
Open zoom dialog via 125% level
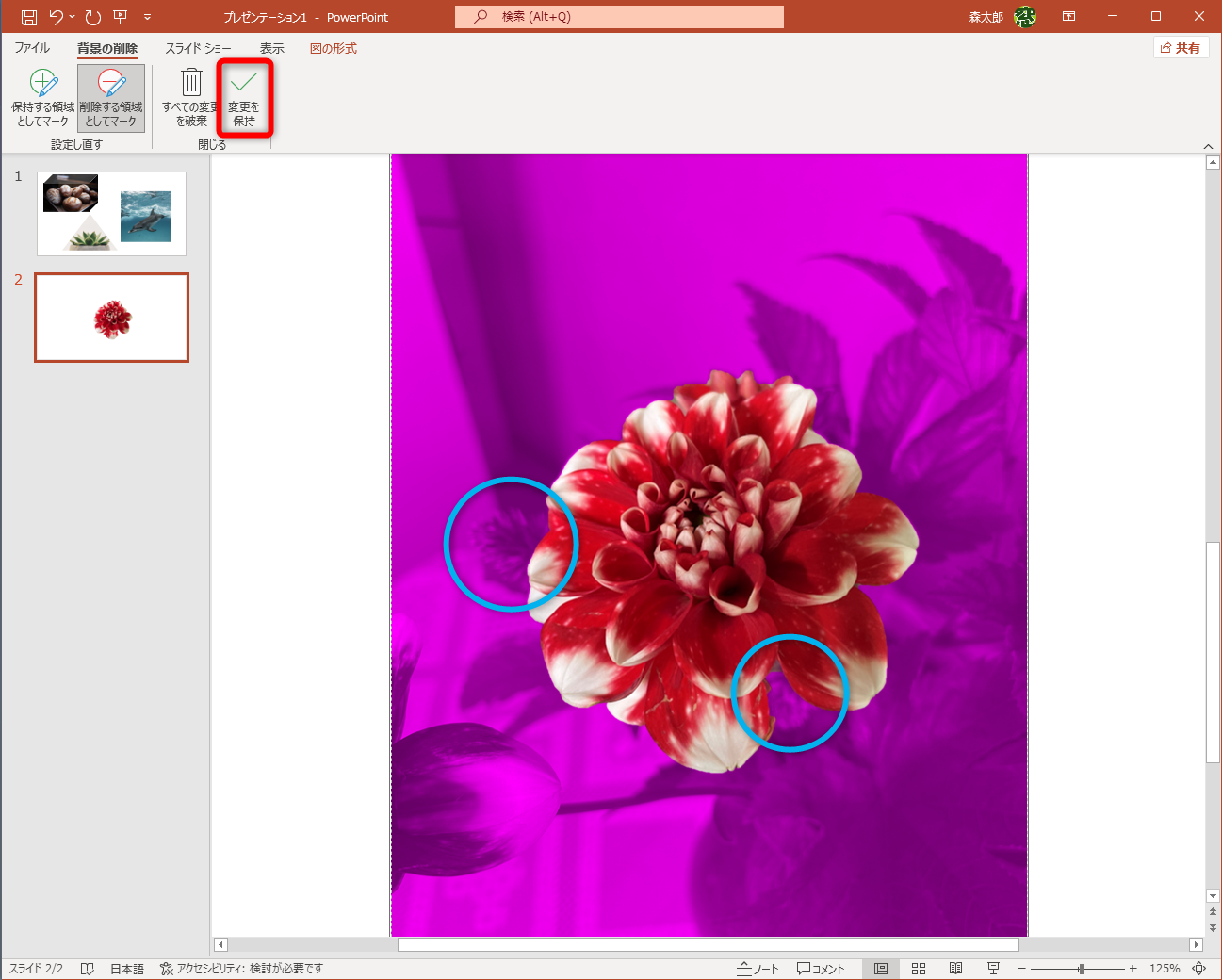(x=1165, y=969)
